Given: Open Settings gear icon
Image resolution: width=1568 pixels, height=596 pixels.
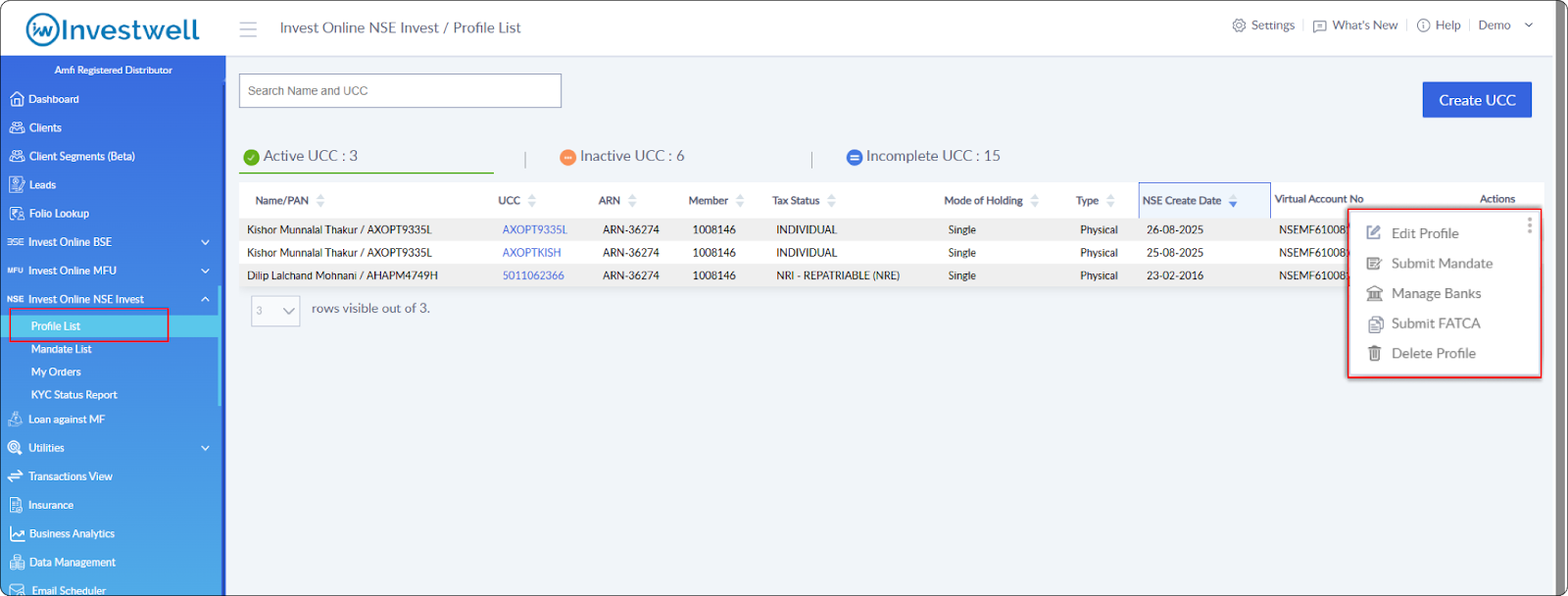Looking at the screenshot, I should coord(1239,25).
